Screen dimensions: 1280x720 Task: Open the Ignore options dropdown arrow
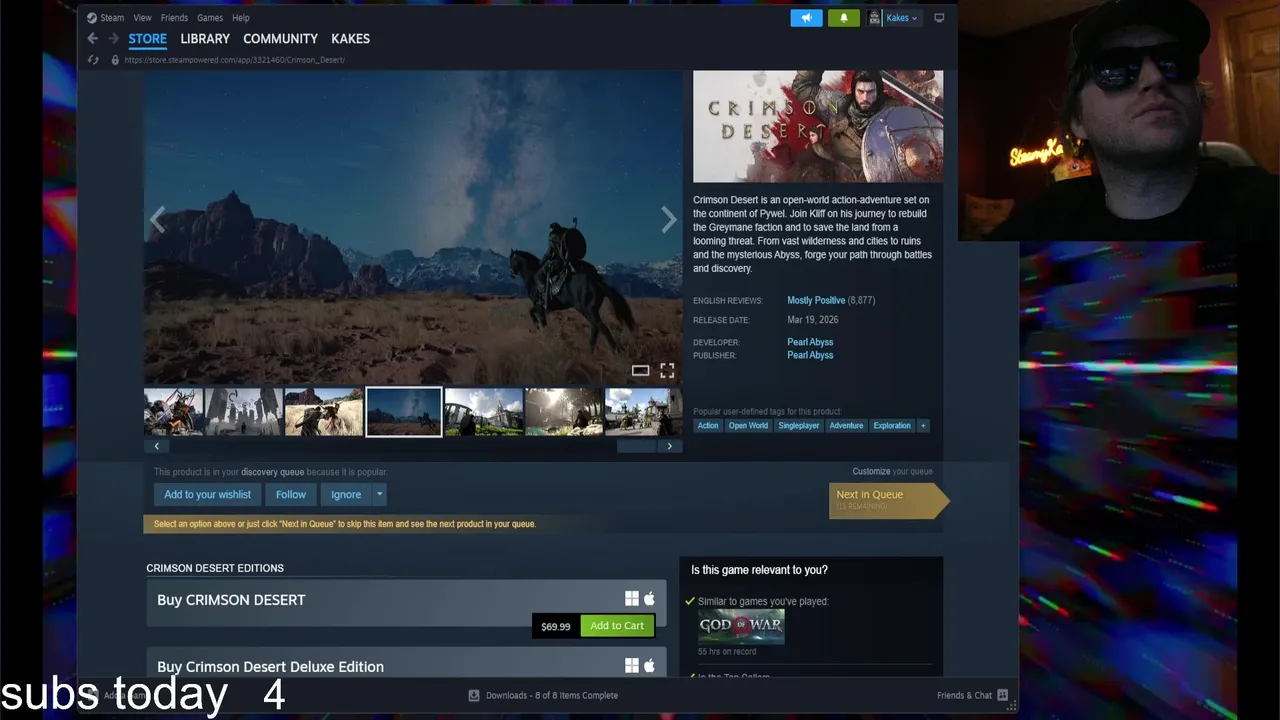[379, 494]
